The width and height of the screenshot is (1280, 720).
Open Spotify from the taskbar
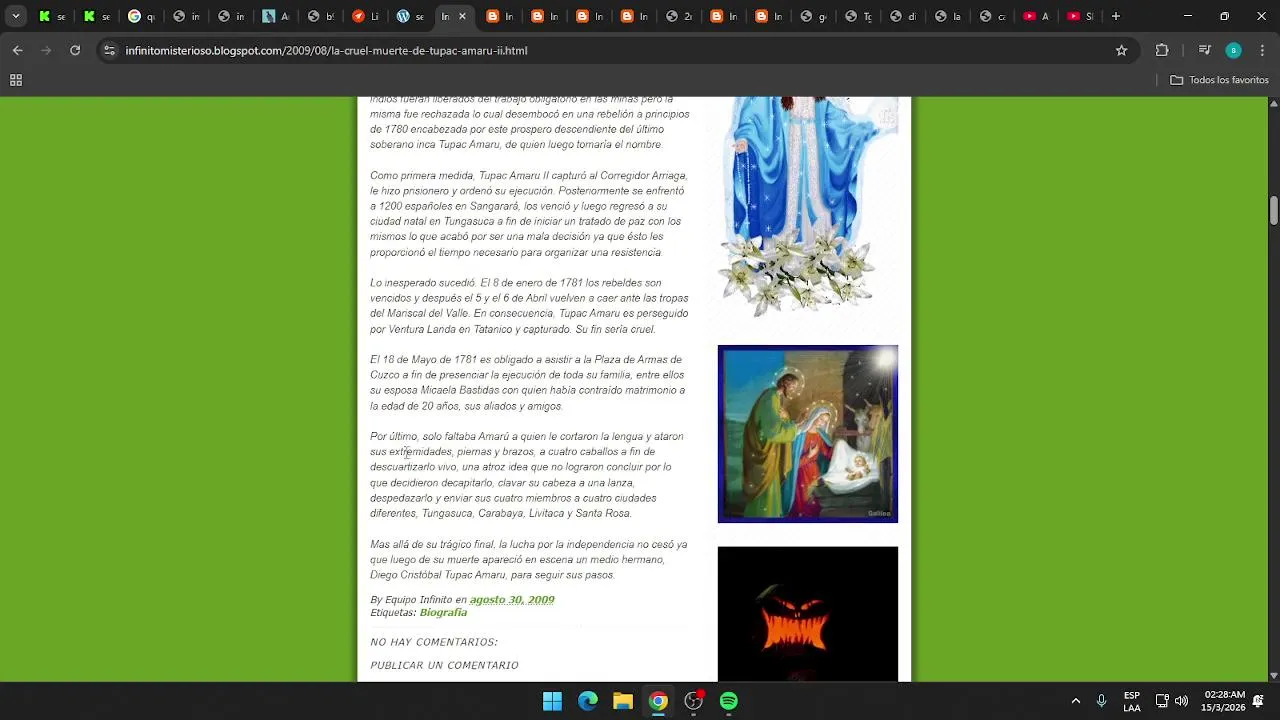[x=729, y=701]
